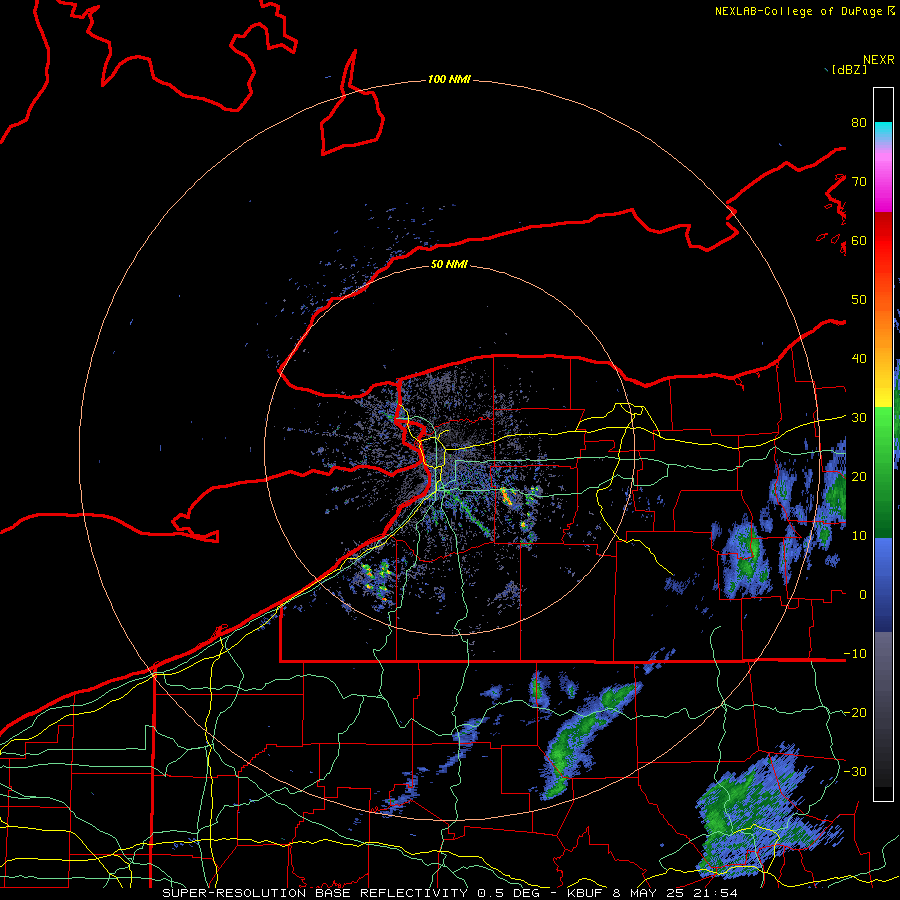Click the 30 dBZ scale value
This screenshot has height=900, width=900.
point(859,418)
